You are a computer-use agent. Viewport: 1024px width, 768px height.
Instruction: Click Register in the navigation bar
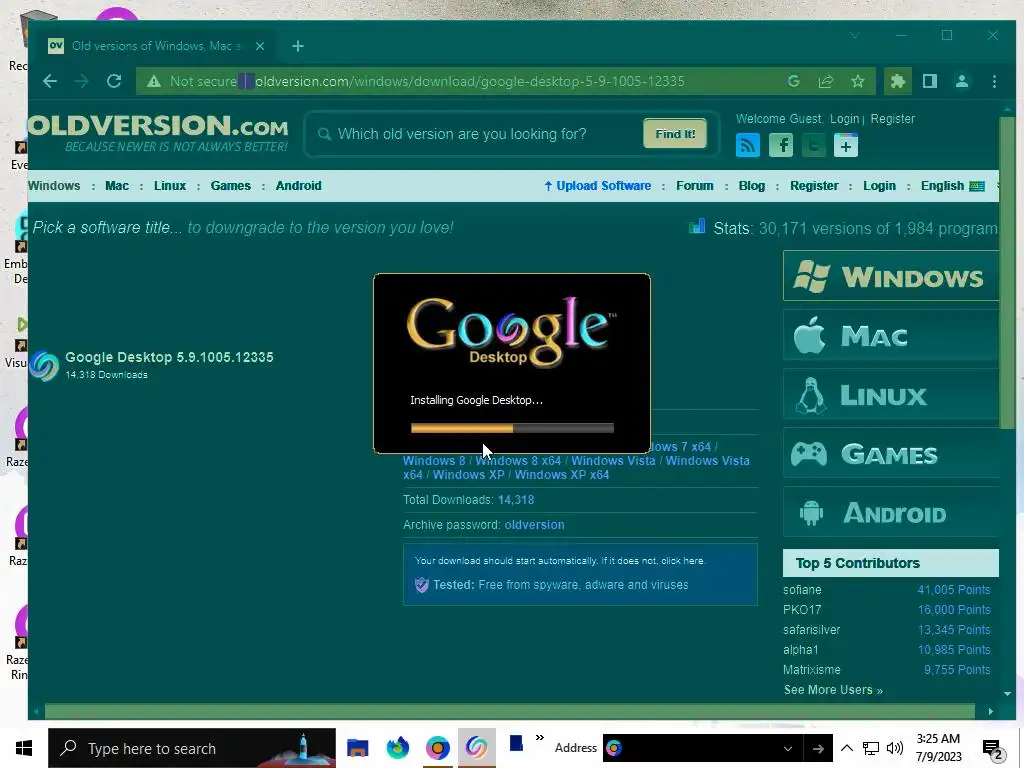(x=814, y=185)
